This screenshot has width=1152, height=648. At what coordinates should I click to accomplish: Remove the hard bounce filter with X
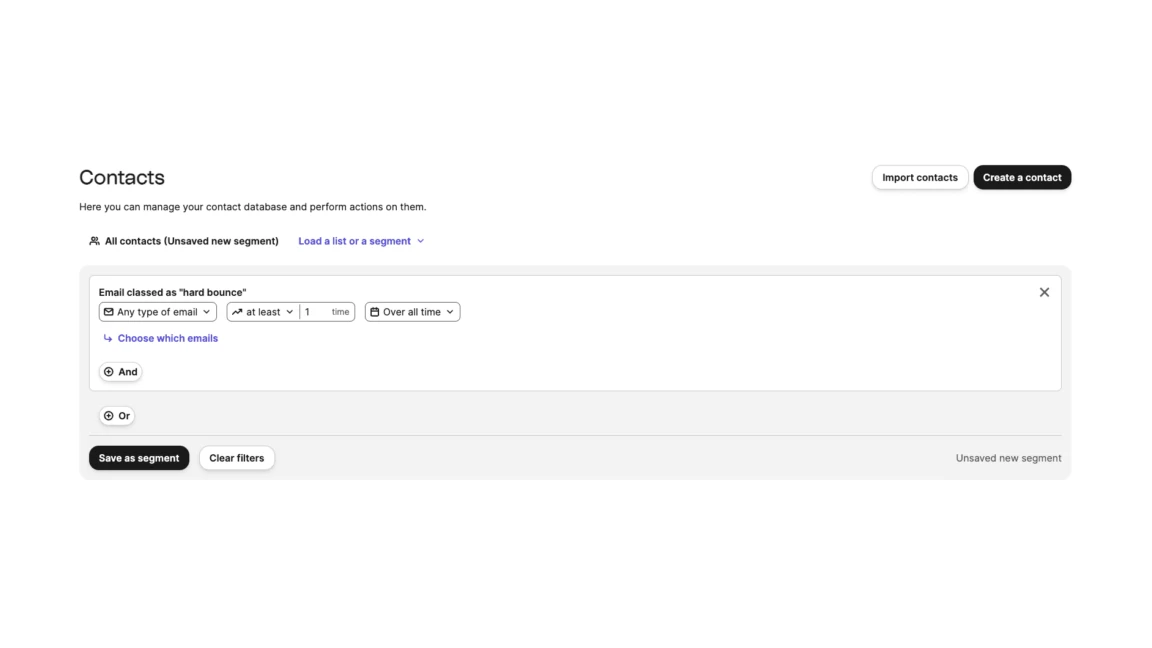click(1044, 292)
